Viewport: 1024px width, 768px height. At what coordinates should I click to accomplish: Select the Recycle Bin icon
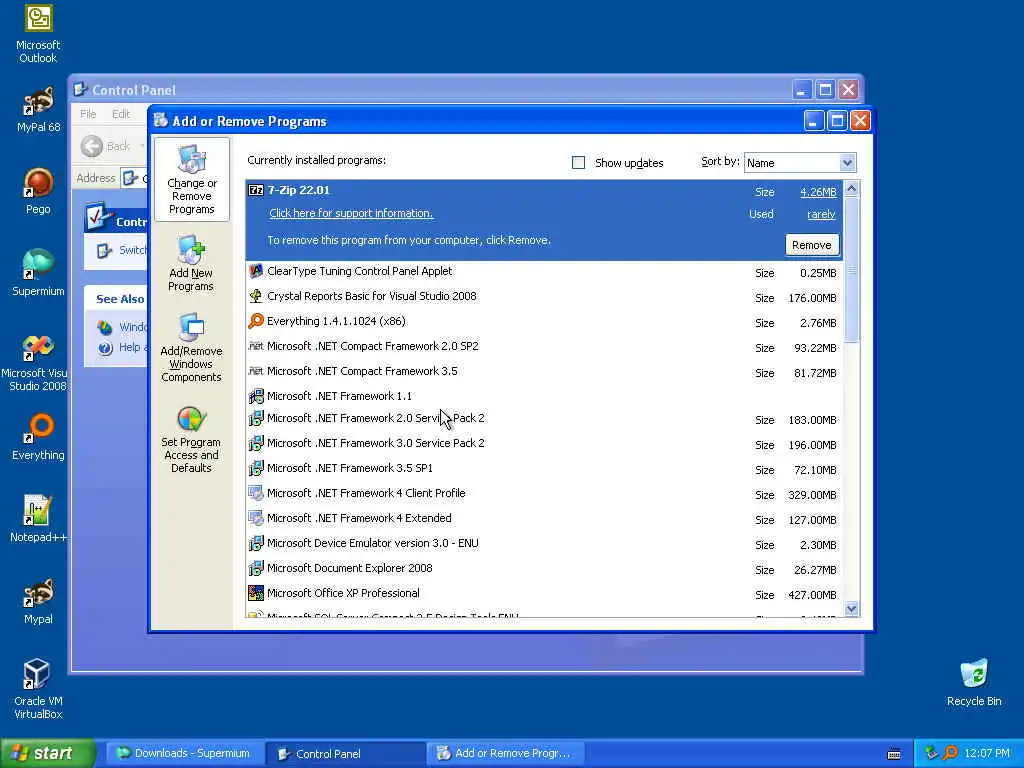point(974,682)
